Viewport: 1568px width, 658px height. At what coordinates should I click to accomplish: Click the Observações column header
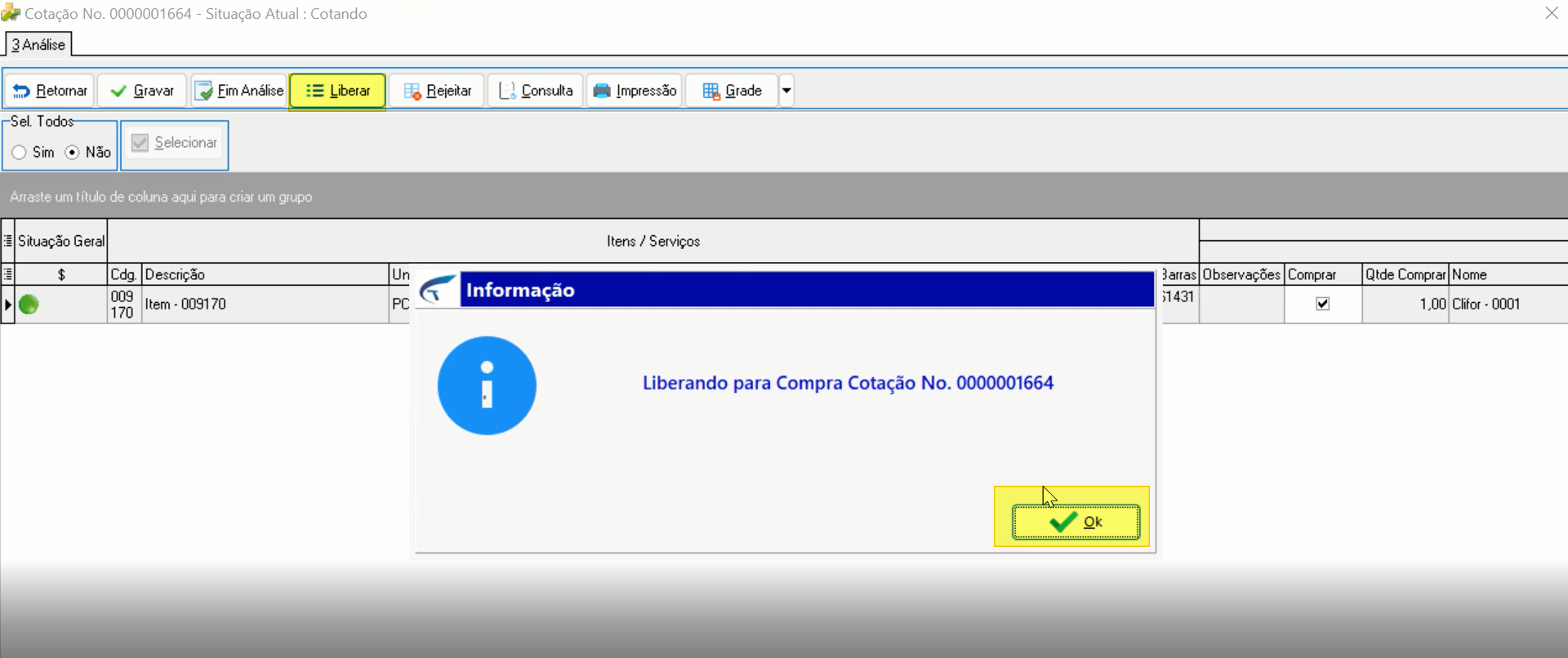(1241, 274)
